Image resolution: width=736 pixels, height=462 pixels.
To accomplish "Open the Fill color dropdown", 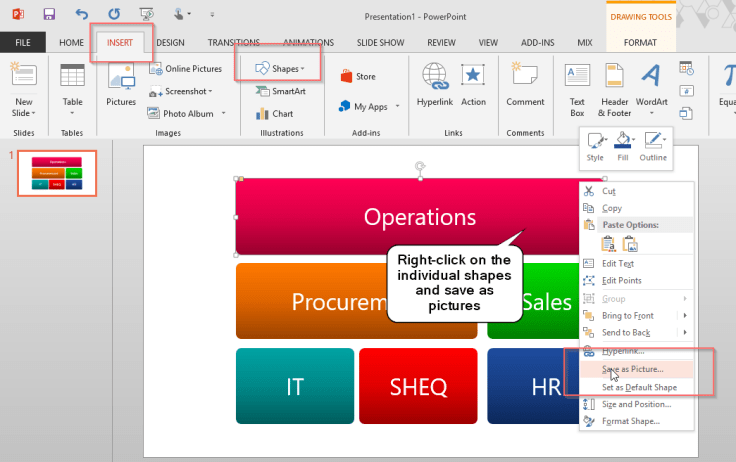I will (x=623, y=145).
